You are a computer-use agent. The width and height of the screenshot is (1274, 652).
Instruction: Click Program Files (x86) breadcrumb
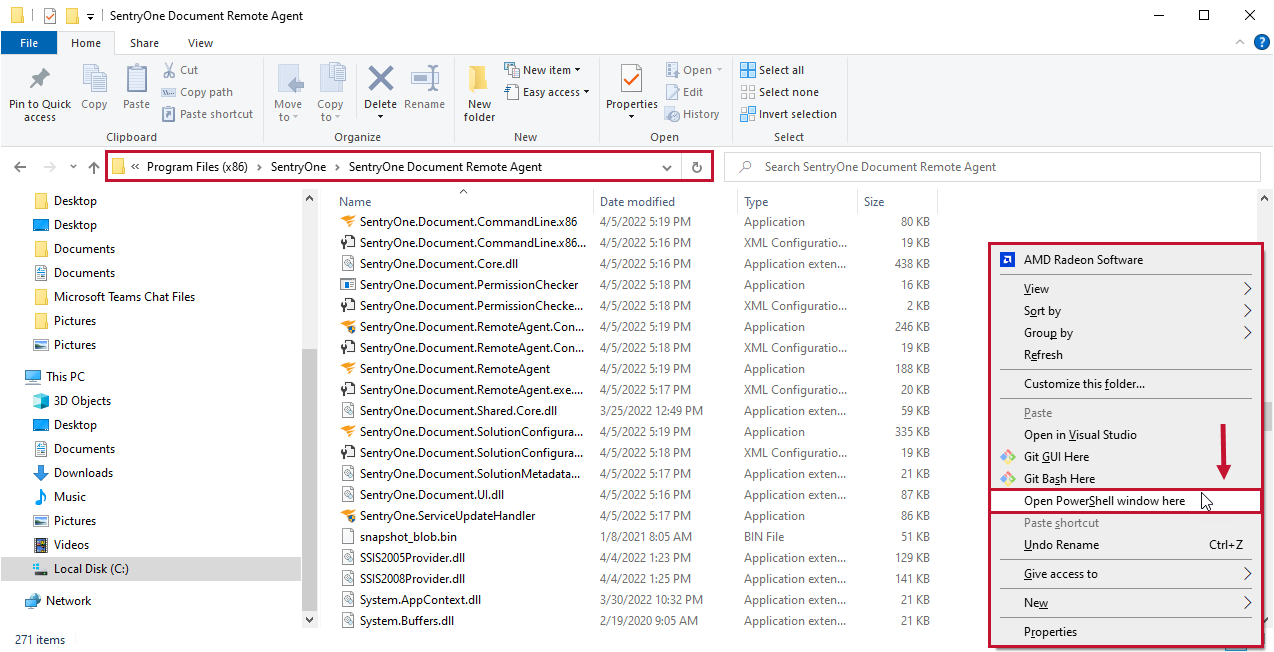197,167
